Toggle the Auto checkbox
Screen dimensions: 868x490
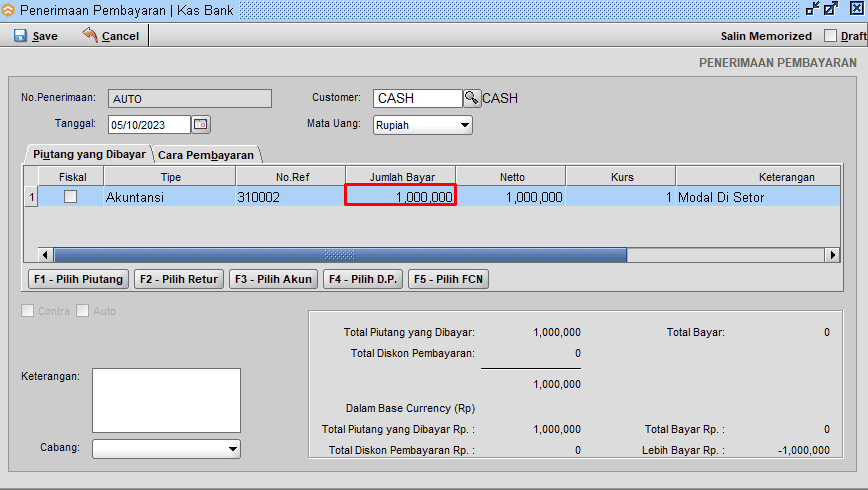(x=82, y=311)
